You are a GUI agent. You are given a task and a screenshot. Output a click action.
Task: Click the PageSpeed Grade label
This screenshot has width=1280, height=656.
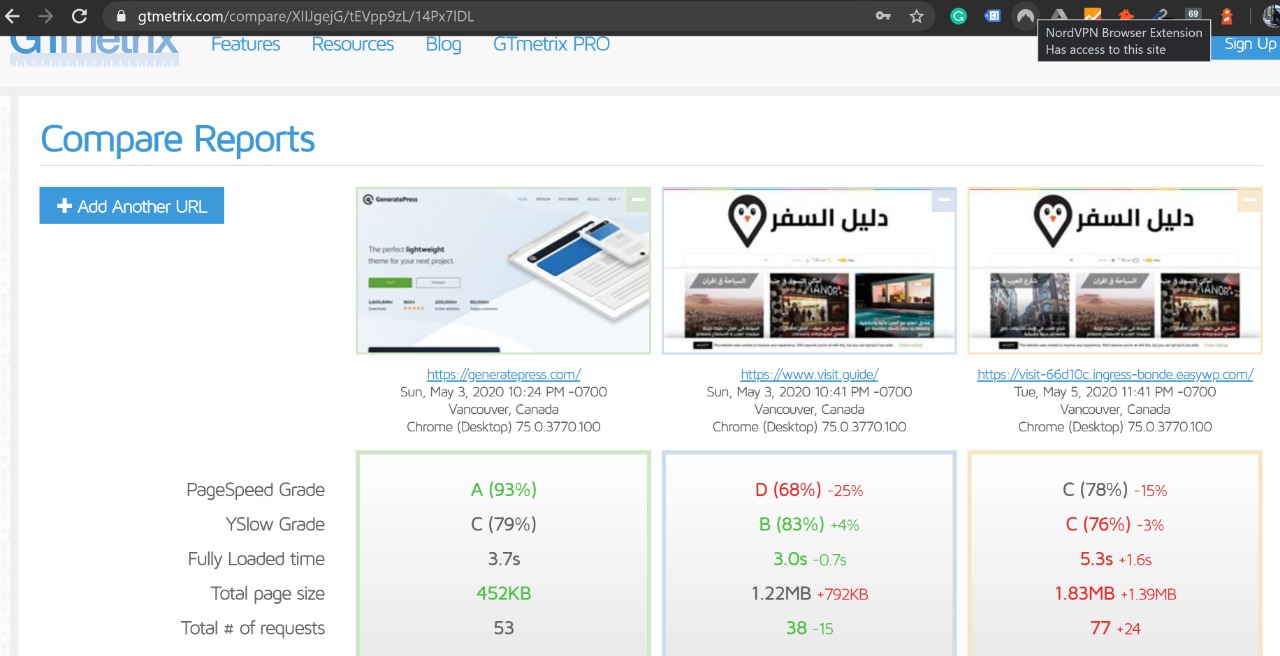pos(255,490)
